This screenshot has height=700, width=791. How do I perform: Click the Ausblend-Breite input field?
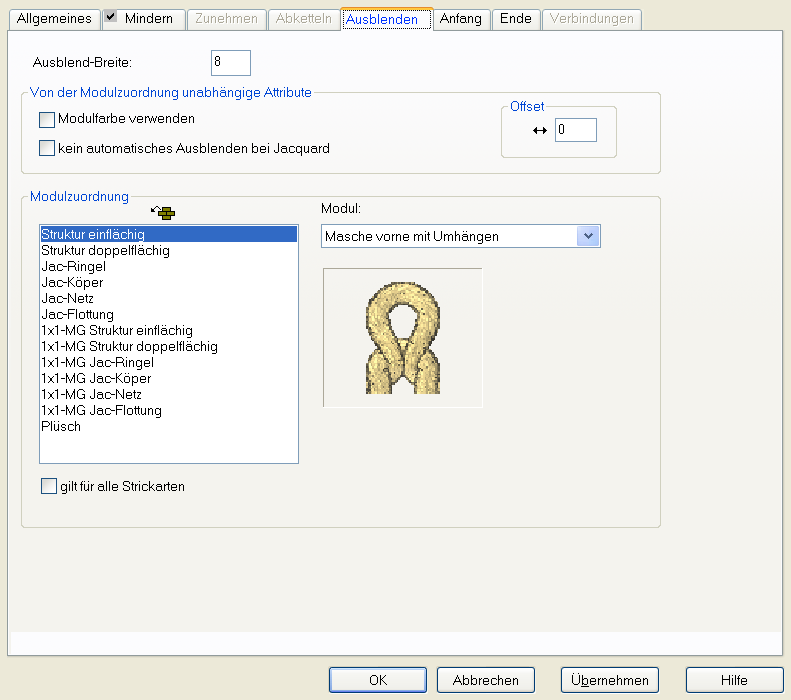click(230, 63)
